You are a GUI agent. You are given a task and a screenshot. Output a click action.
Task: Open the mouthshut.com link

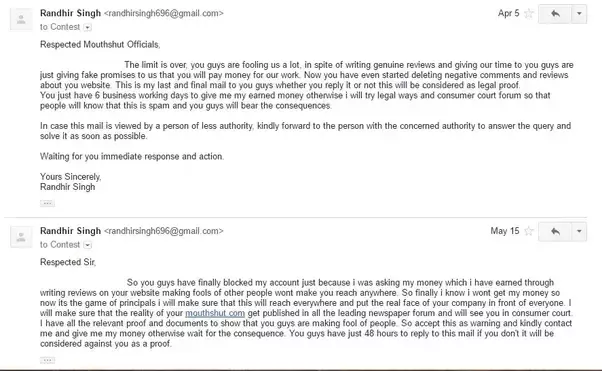point(215,313)
